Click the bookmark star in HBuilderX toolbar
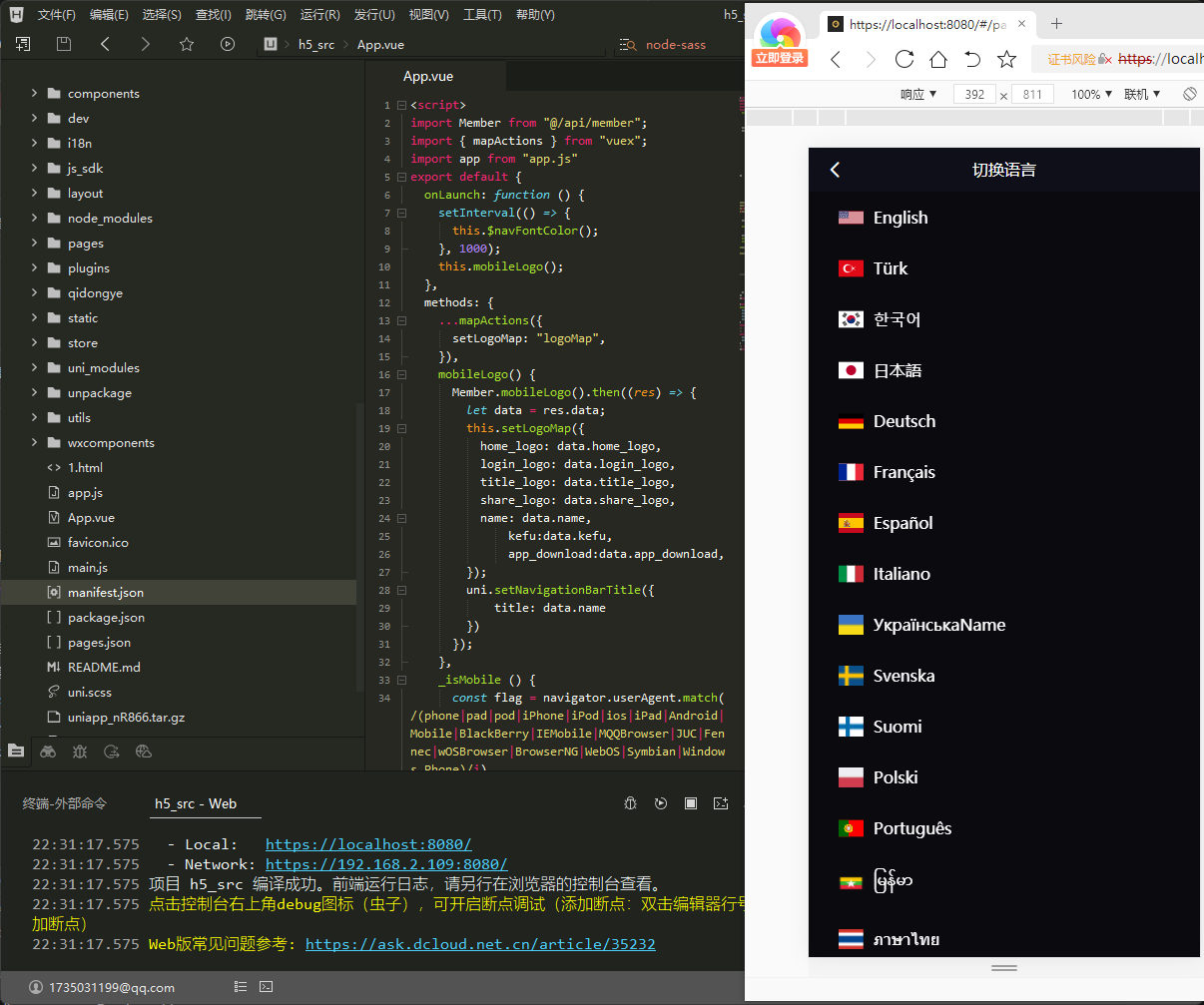The image size is (1204, 1005). click(x=187, y=44)
